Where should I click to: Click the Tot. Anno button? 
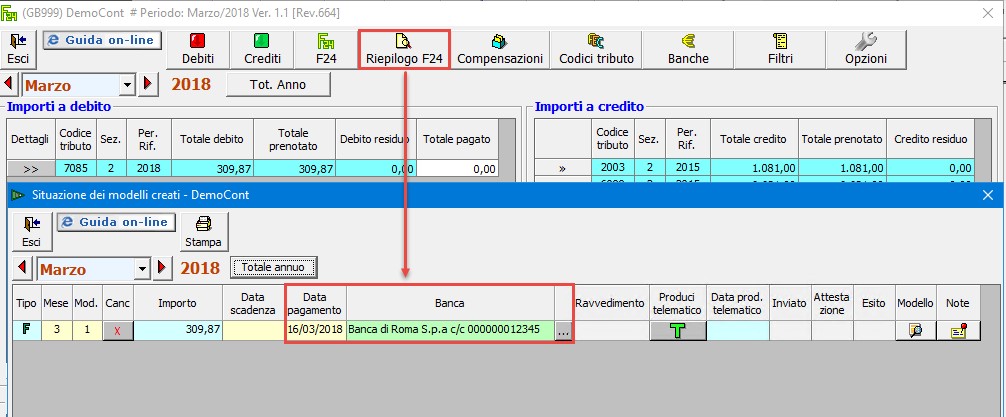(276, 85)
